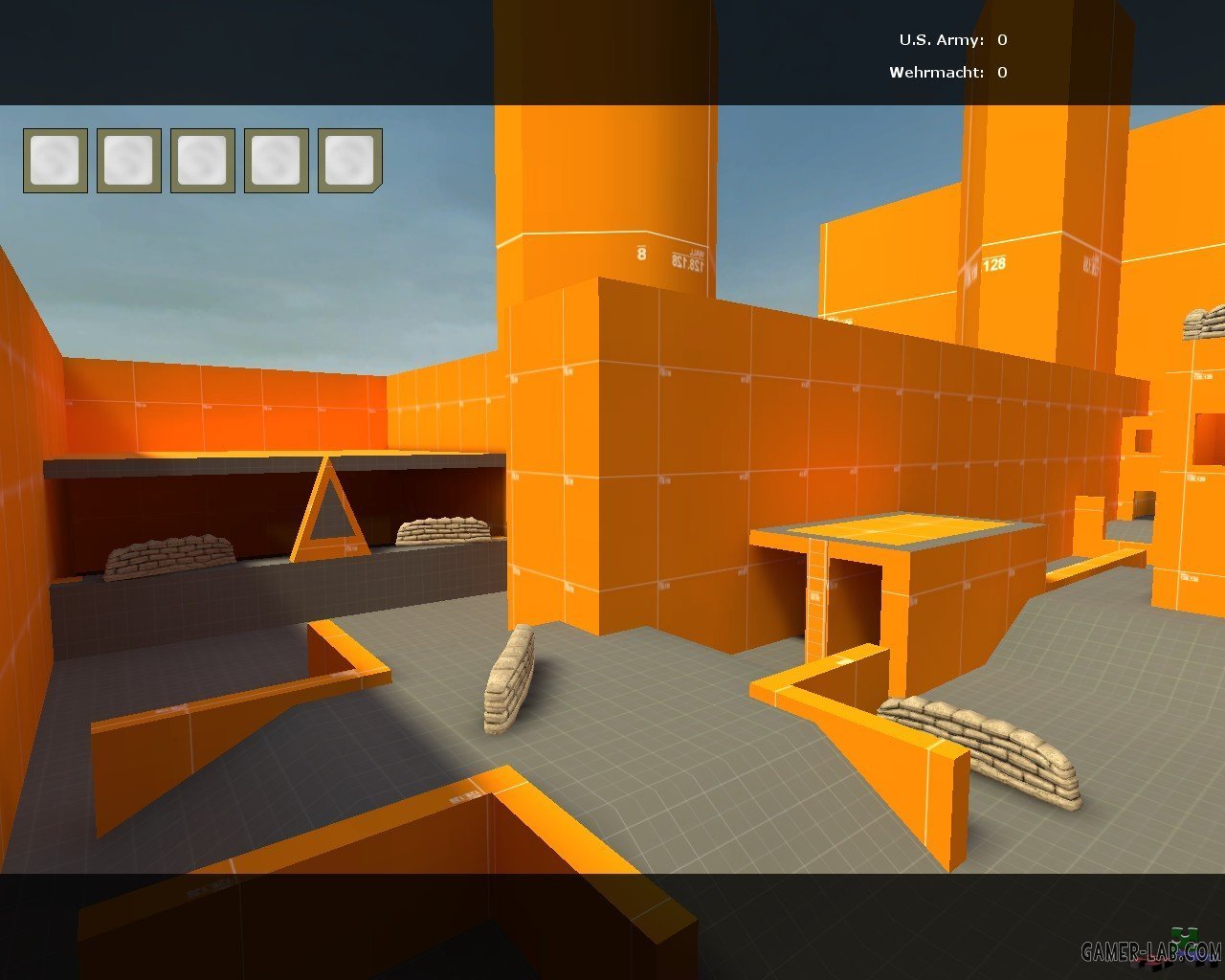1225x980 pixels.
Task: Click the "128" marking on the right tower
Action: (994, 263)
